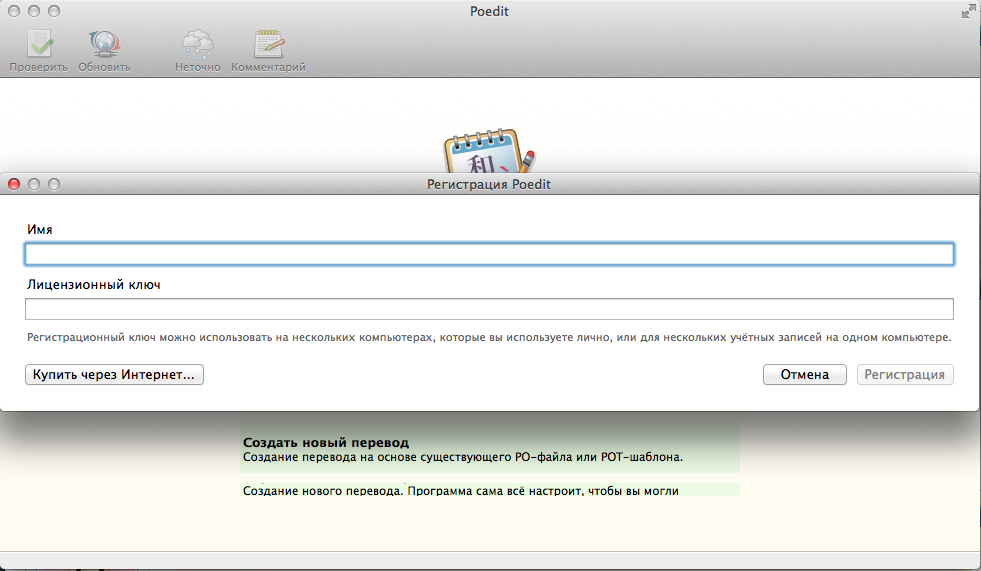Click the 'Создание перевода на основе' description text
The width and height of the screenshot is (981, 571).
463,457
